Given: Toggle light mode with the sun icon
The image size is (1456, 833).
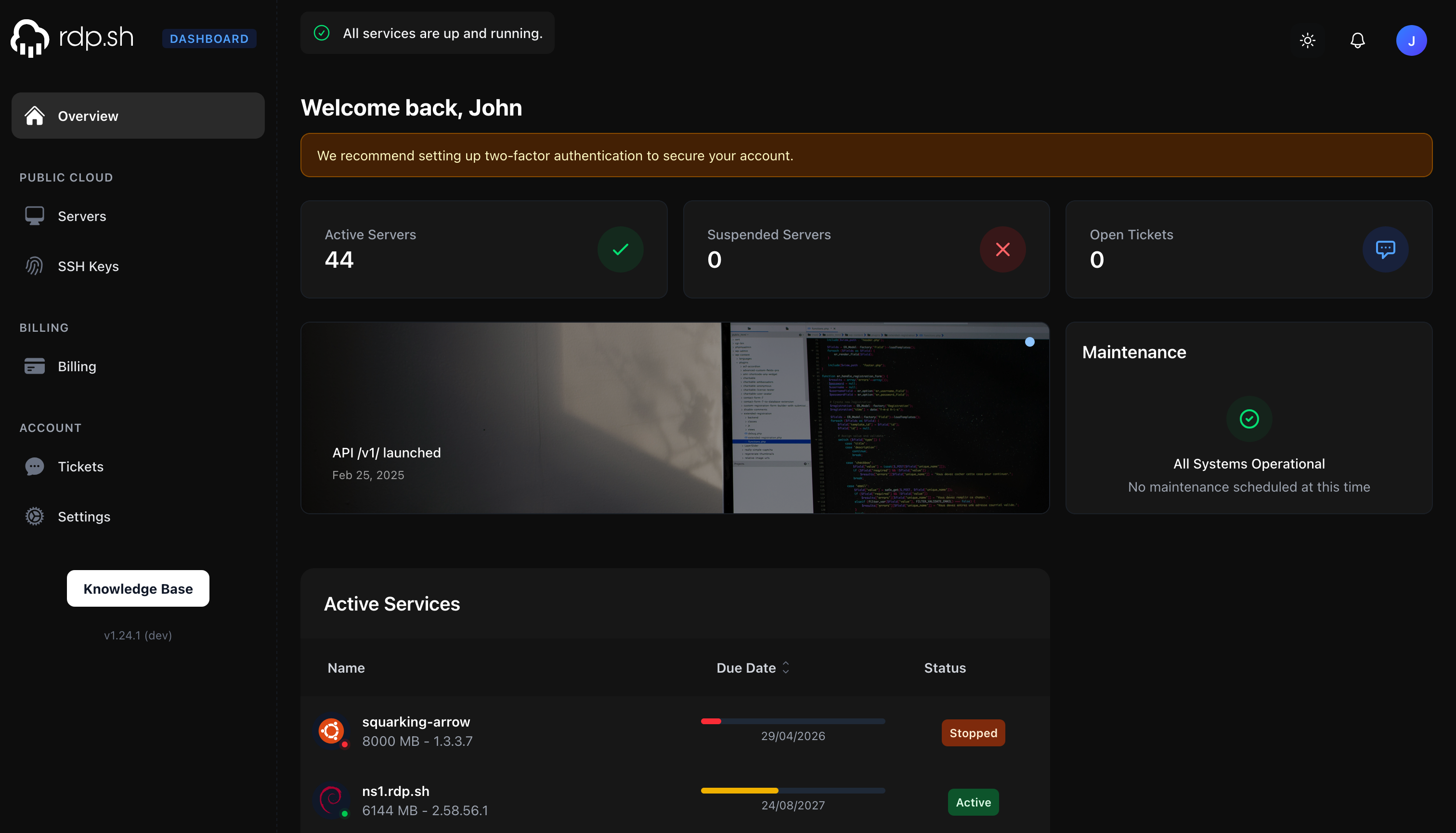Looking at the screenshot, I should 1308,40.
